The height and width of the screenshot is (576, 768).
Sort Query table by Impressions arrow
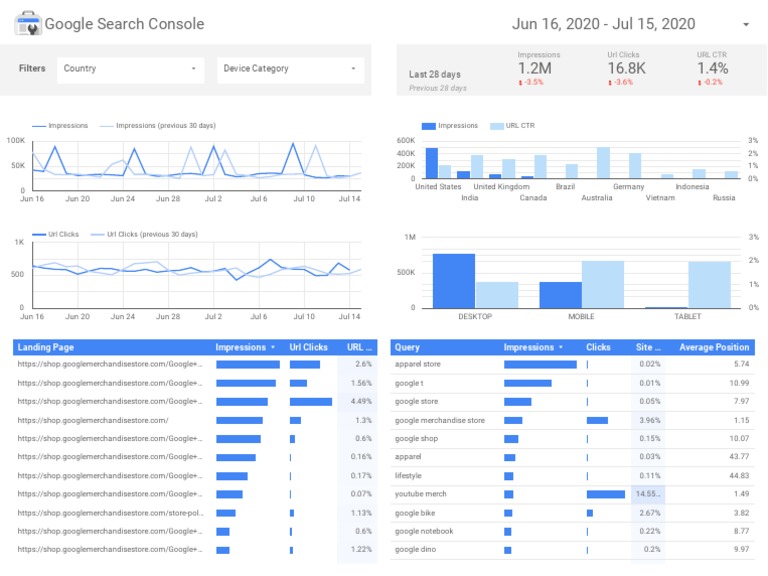[x=561, y=347]
